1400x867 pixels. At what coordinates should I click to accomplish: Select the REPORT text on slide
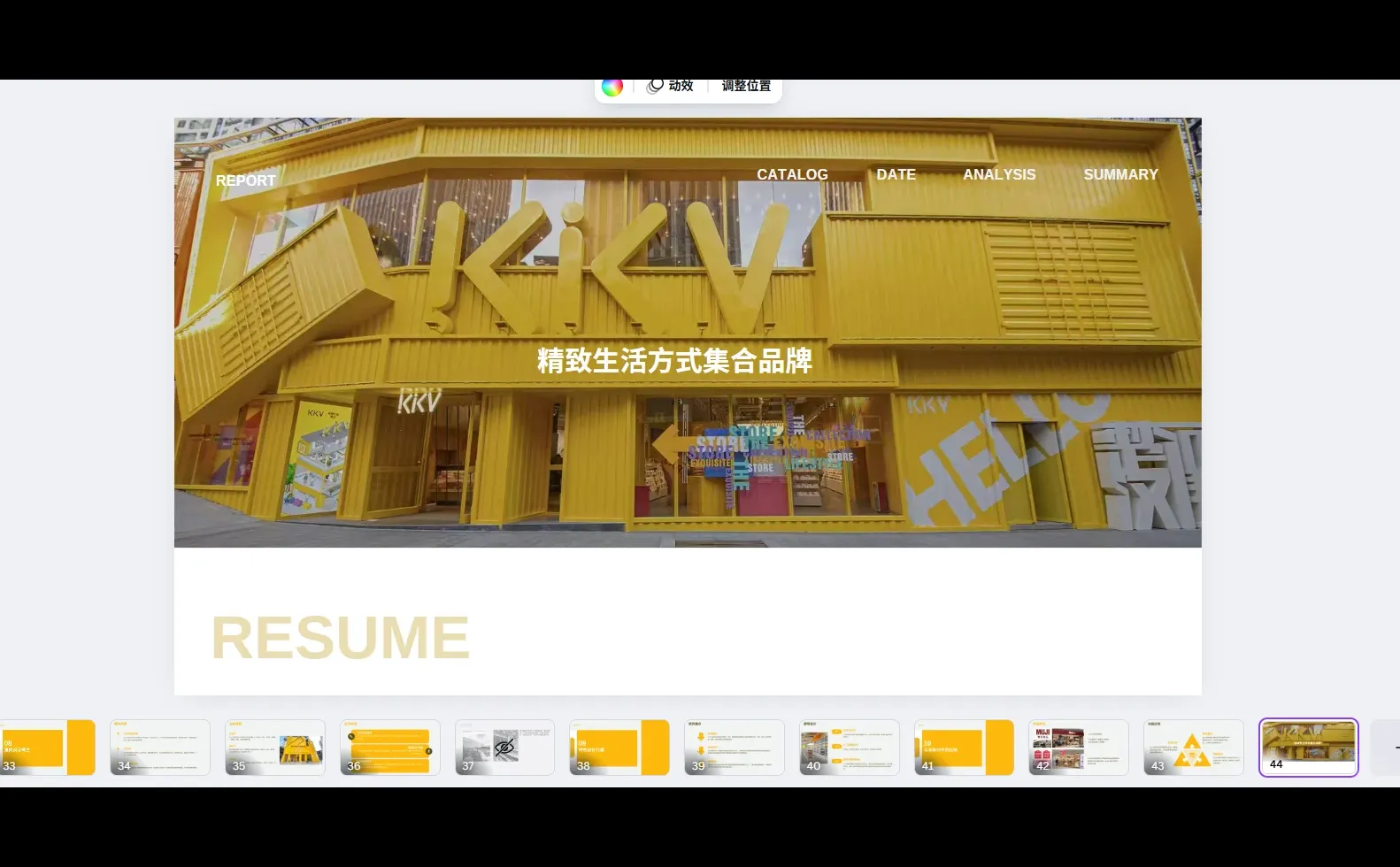pos(246,180)
